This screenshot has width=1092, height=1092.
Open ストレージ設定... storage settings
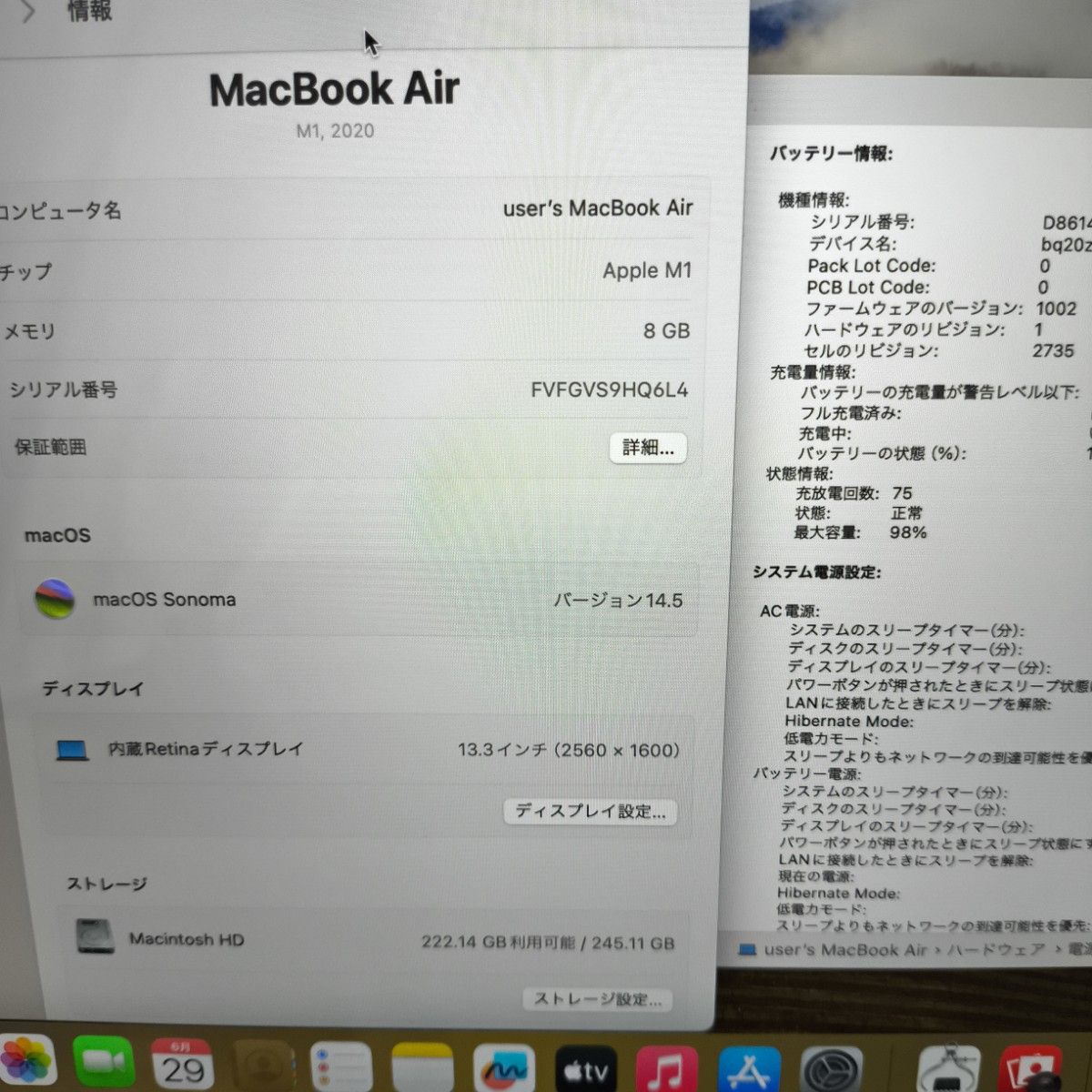(x=598, y=999)
